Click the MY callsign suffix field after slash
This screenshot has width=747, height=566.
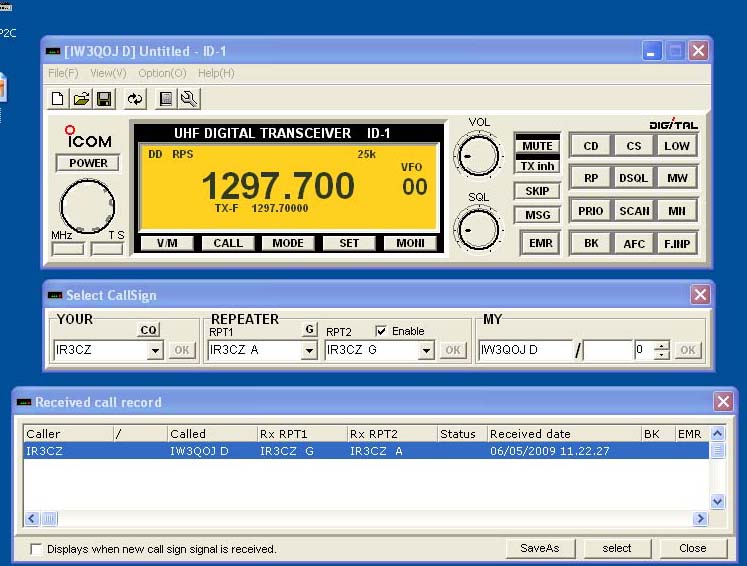(608, 350)
